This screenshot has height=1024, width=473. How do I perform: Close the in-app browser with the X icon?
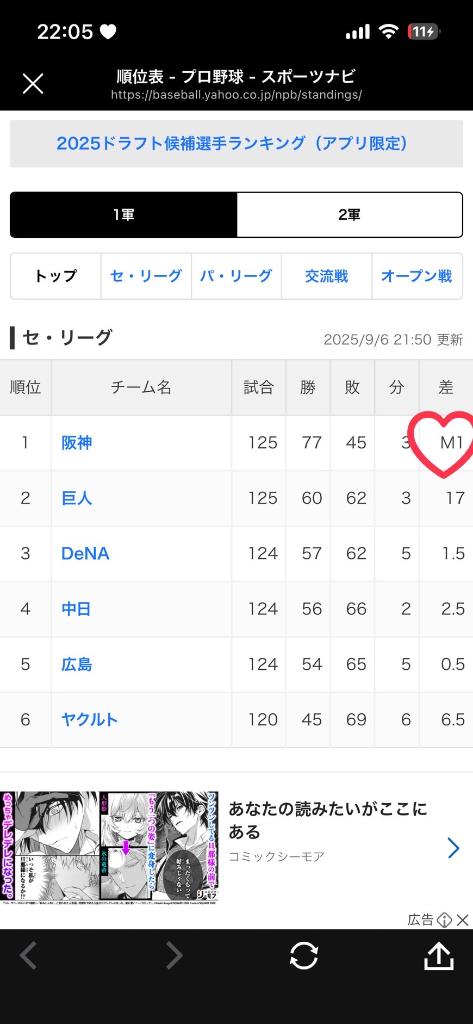[x=33, y=84]
